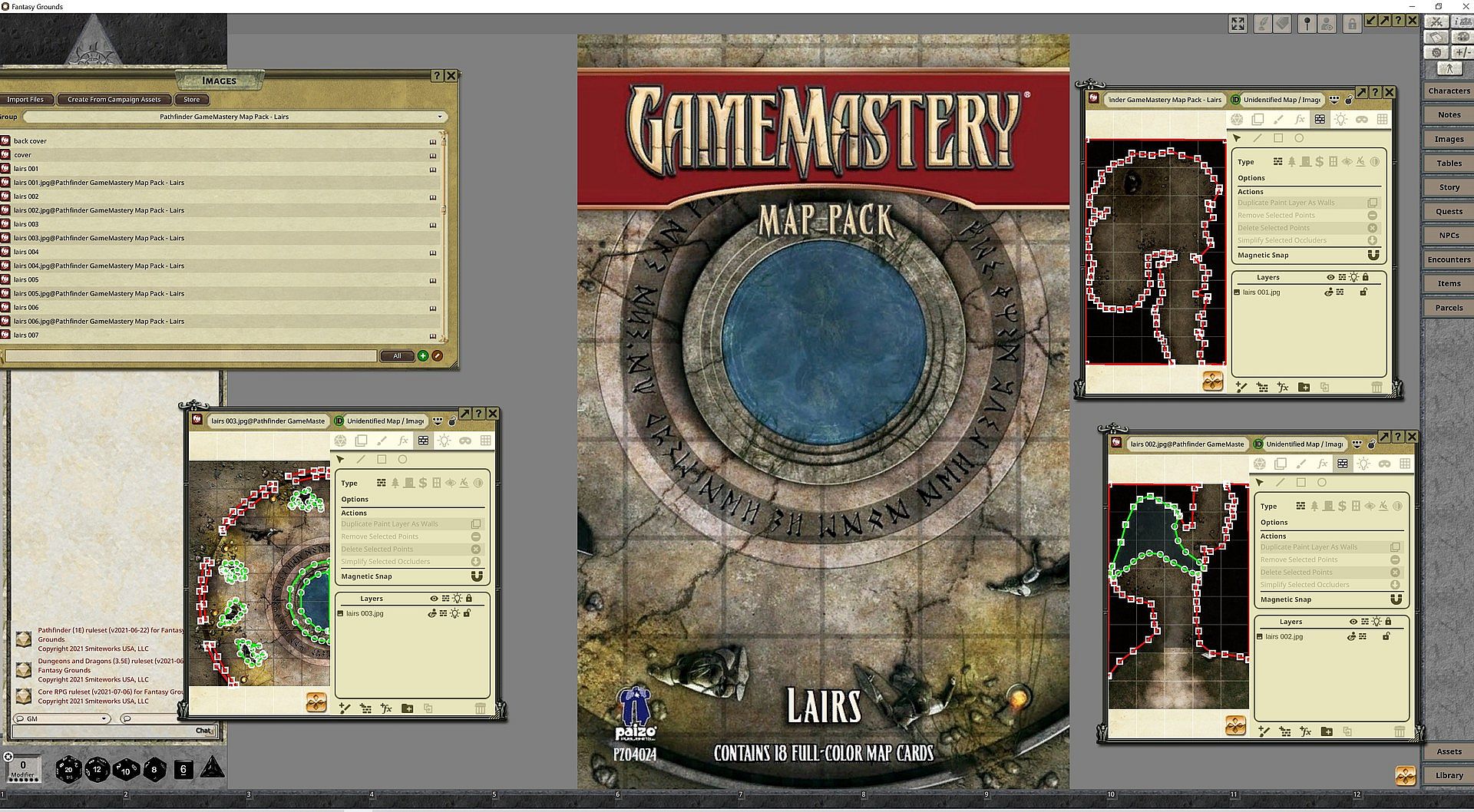
Task: Click the d8 die on the dice tray
Action: tap(154, 769)
